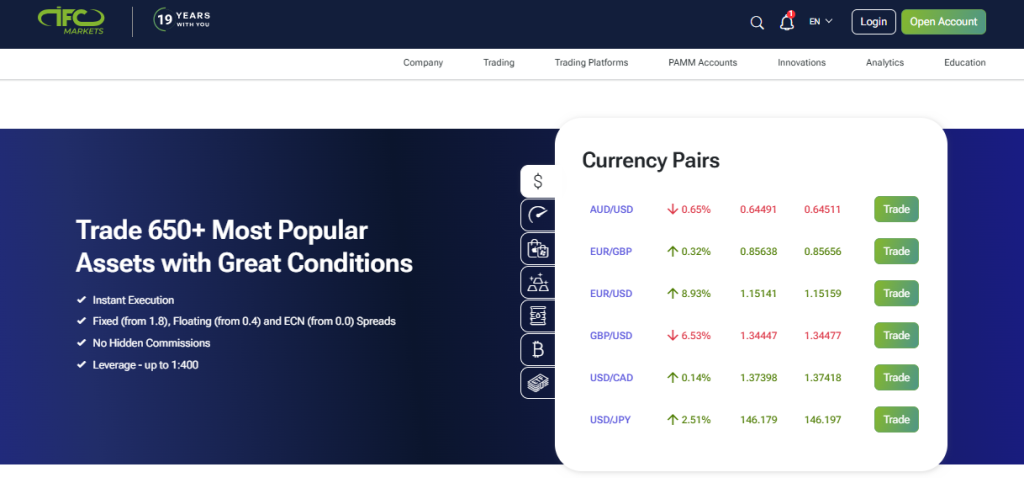Select the dollar sign currency pairs tab
Screen dimensions: 1024x483
(x=538, y=181)
